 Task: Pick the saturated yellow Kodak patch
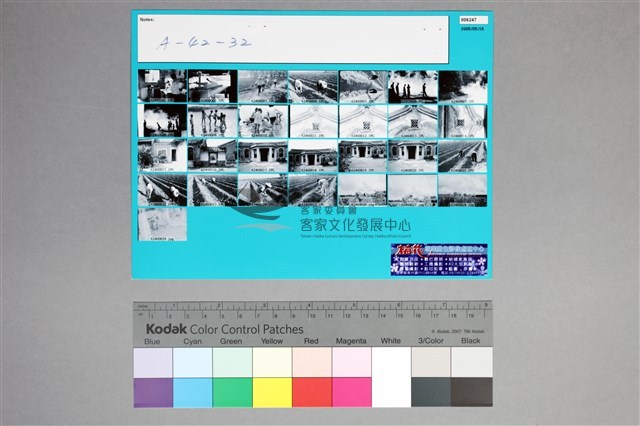pyautogui.click(x=272, y=392)
